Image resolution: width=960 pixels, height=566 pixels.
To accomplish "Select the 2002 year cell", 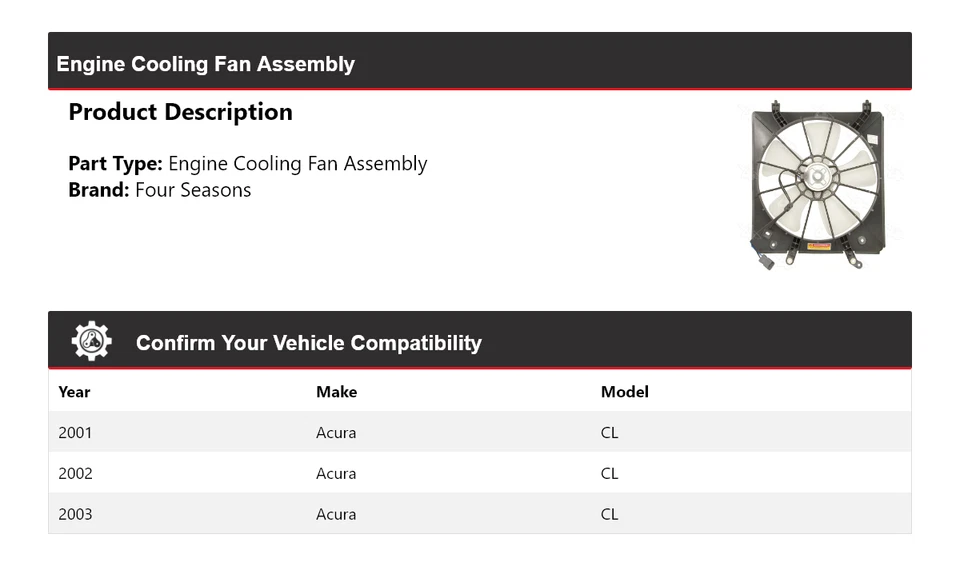I will (x=75, y=474).
